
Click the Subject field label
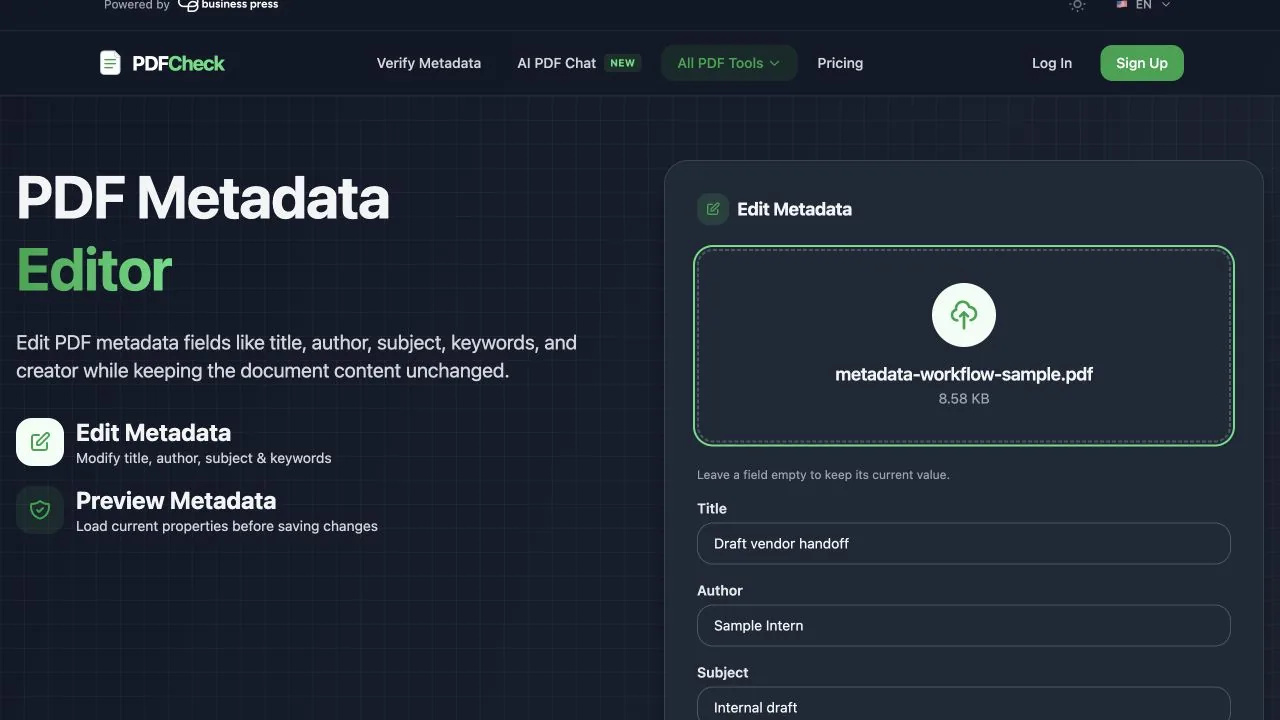723,672
